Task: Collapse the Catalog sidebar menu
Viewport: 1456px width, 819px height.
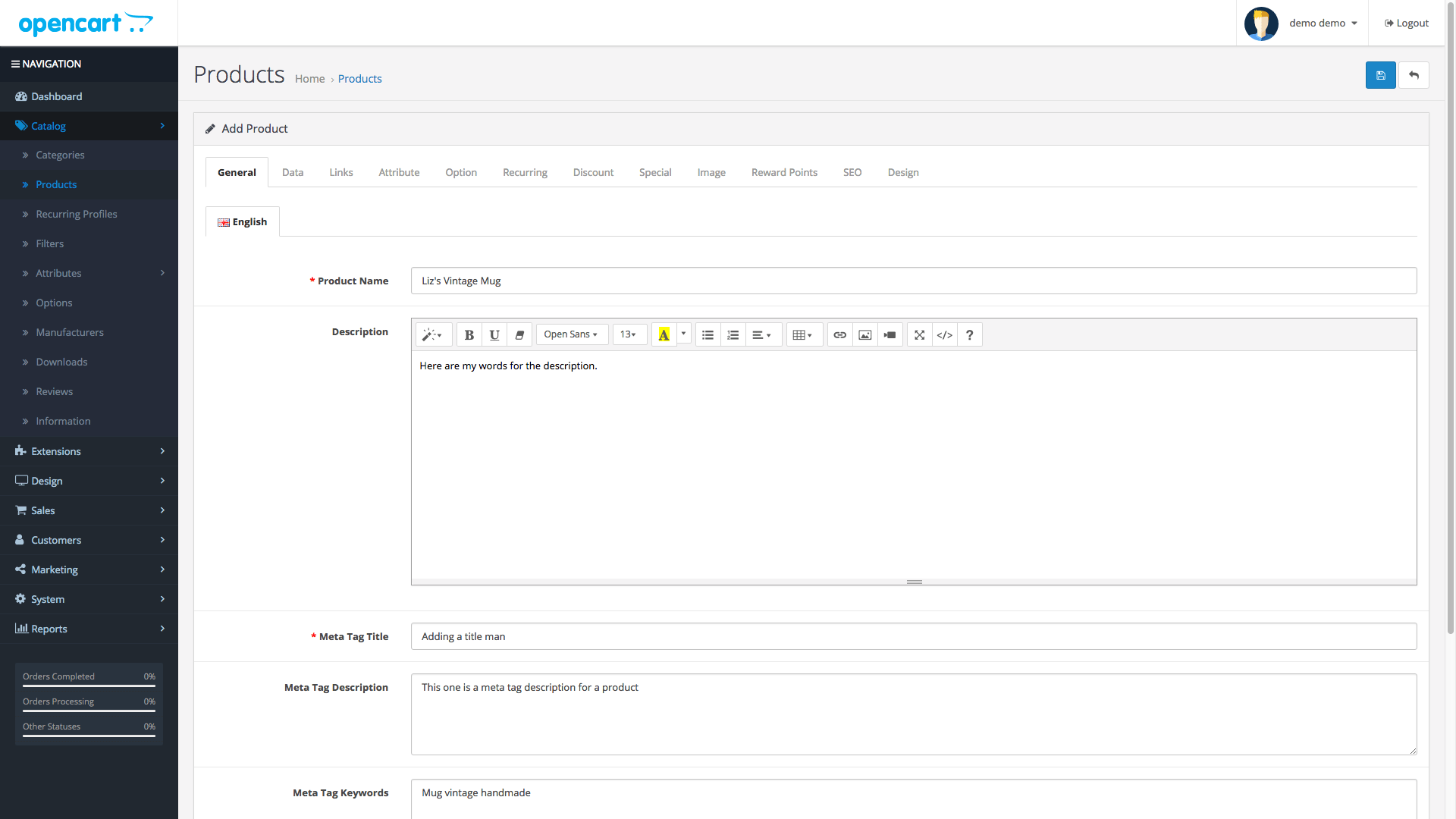Action: tap(89, 126)
